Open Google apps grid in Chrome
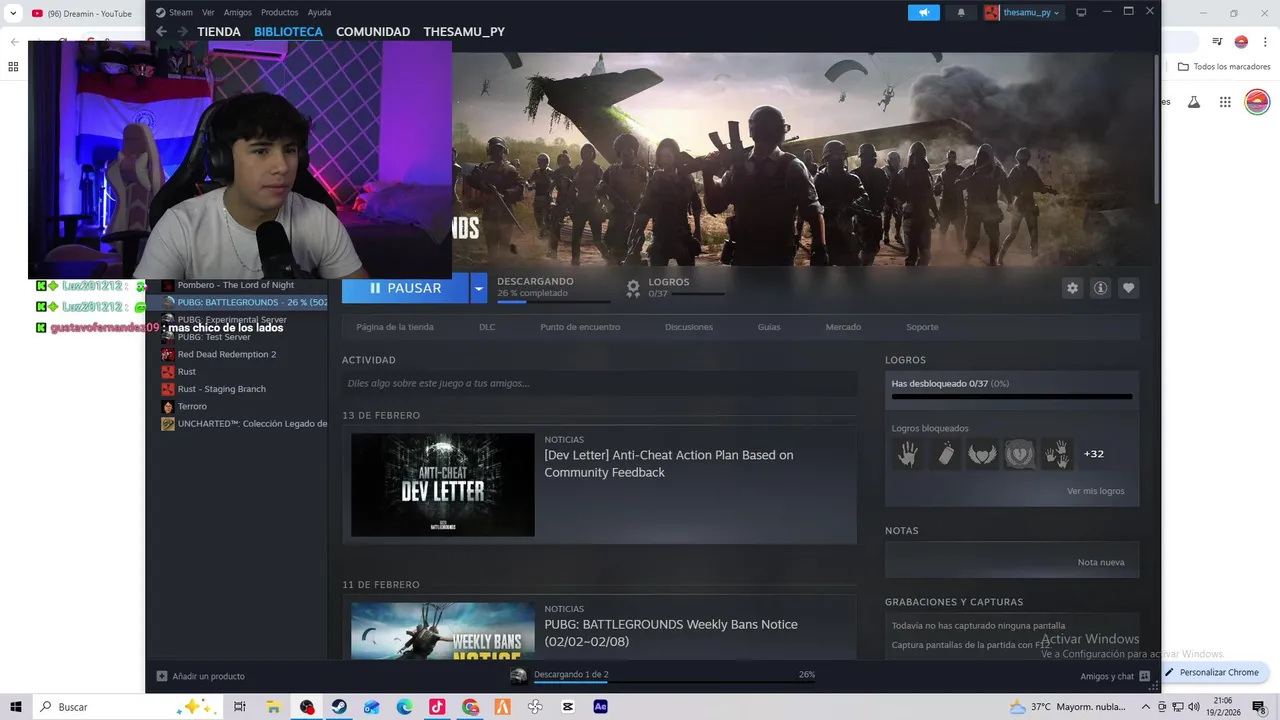Image resolution: width=1280 pixels, height=720 pixels. pyautogui.click(x=1225, y=102)
